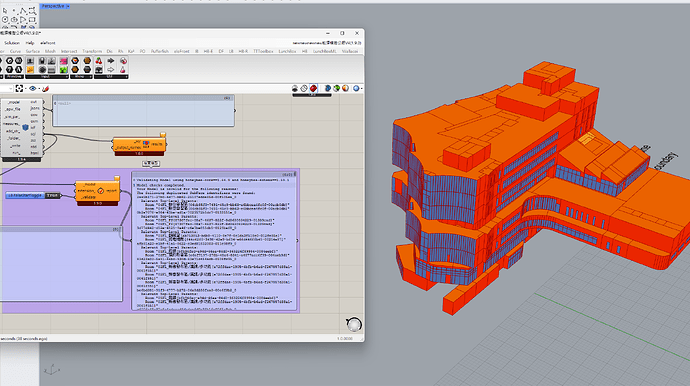This screenshot has width=690, height=386.
Task: Click the zoom extents icon on canvas toolbar
Action: tap(19, 88)
